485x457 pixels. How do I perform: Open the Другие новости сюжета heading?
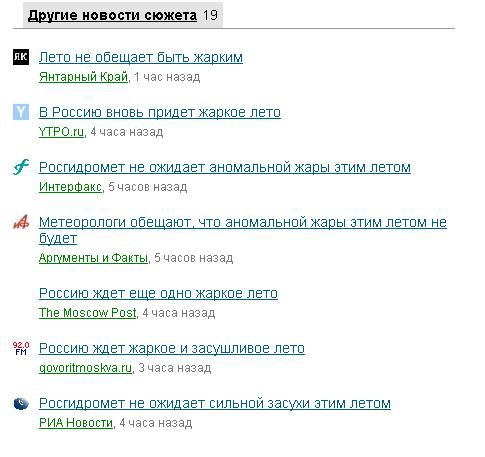click(x=112, y=15)
